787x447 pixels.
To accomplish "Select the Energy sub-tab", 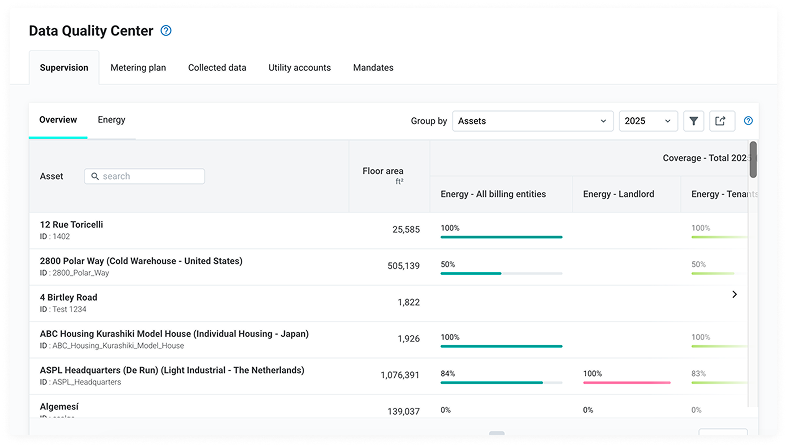I will [x=111, y=120].
